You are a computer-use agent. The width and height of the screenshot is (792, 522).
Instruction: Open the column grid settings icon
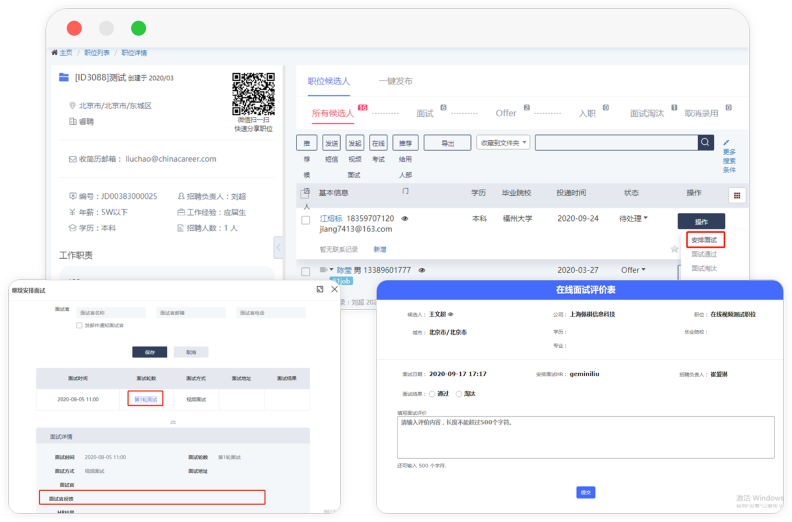(737, 196)
